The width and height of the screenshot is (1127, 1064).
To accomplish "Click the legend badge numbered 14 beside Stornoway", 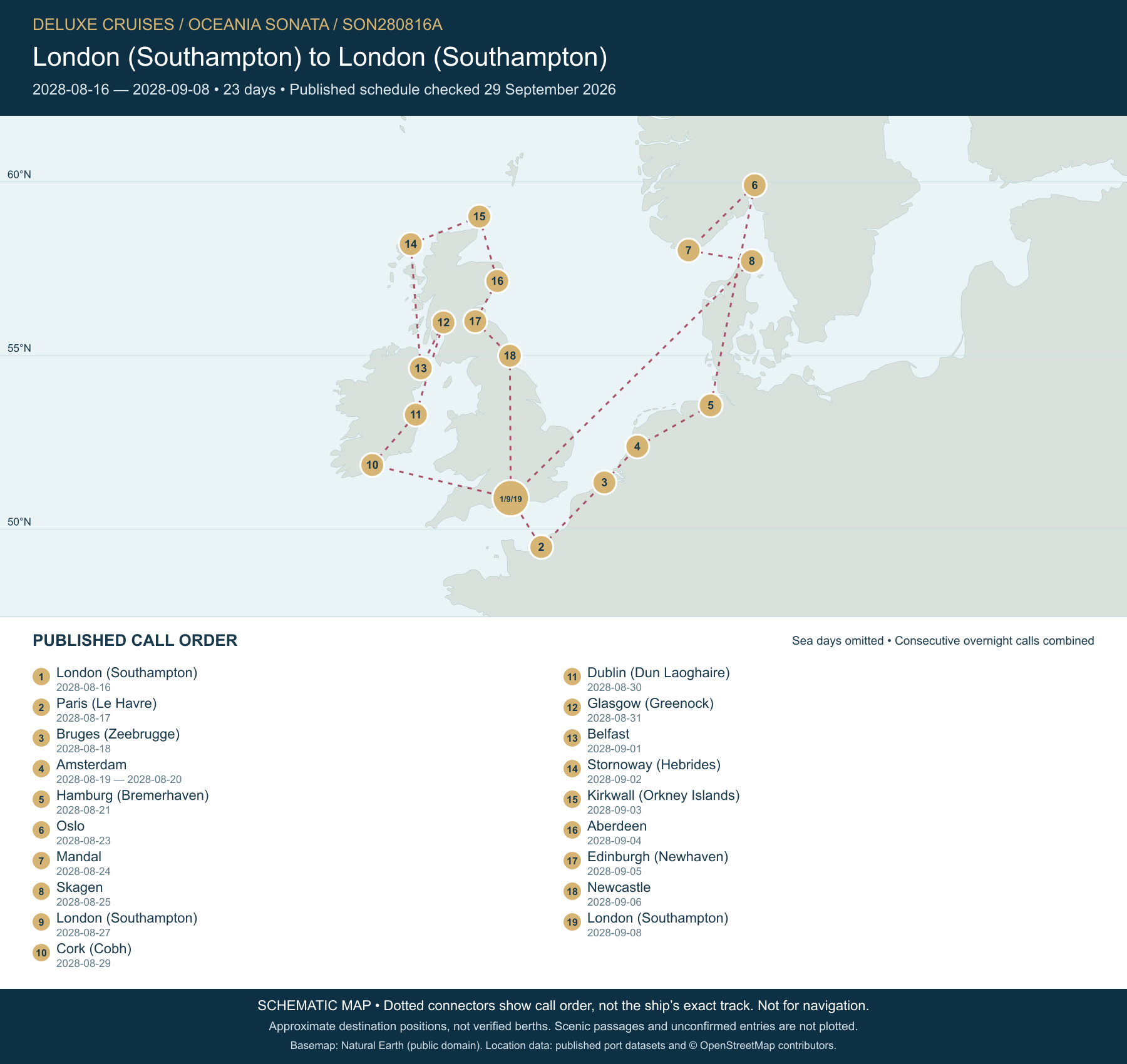I will (572, 769).
